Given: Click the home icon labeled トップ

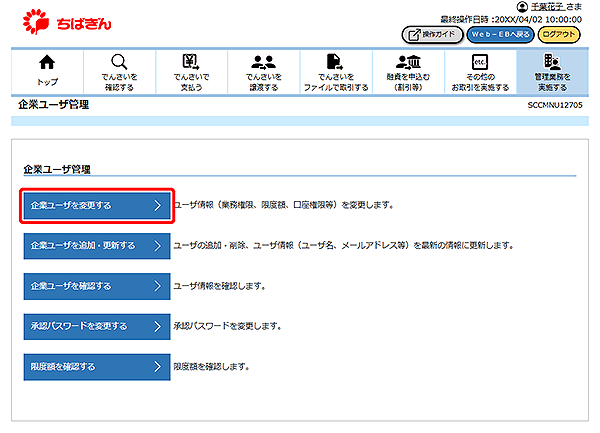Looking at the screenshot, I should coord(47,62).
